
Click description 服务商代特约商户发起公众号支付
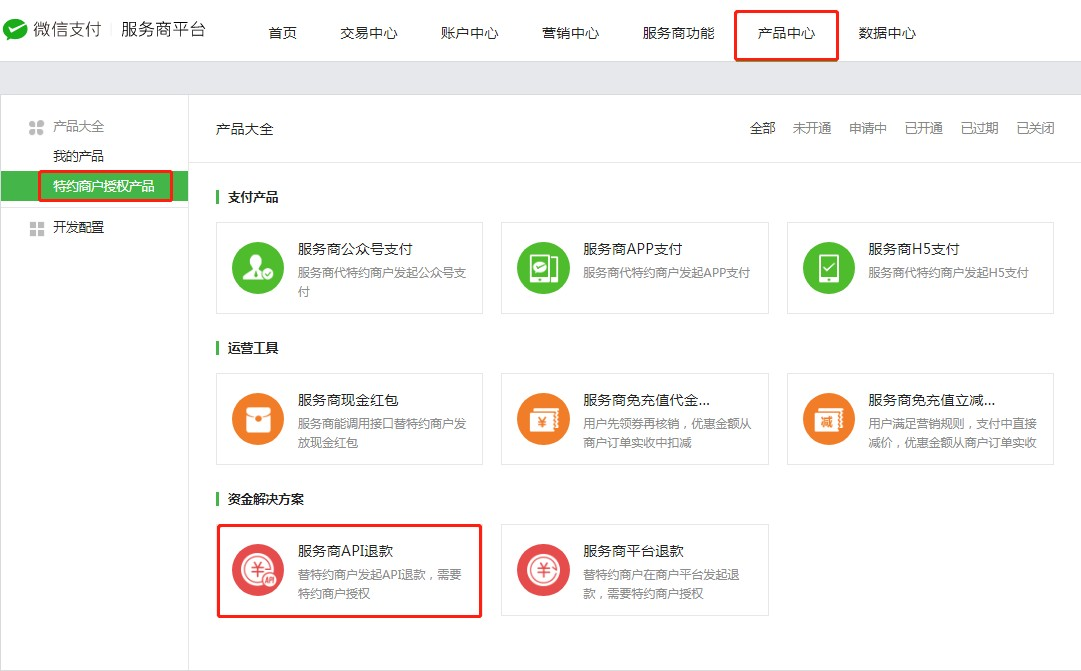coord(382,282)
